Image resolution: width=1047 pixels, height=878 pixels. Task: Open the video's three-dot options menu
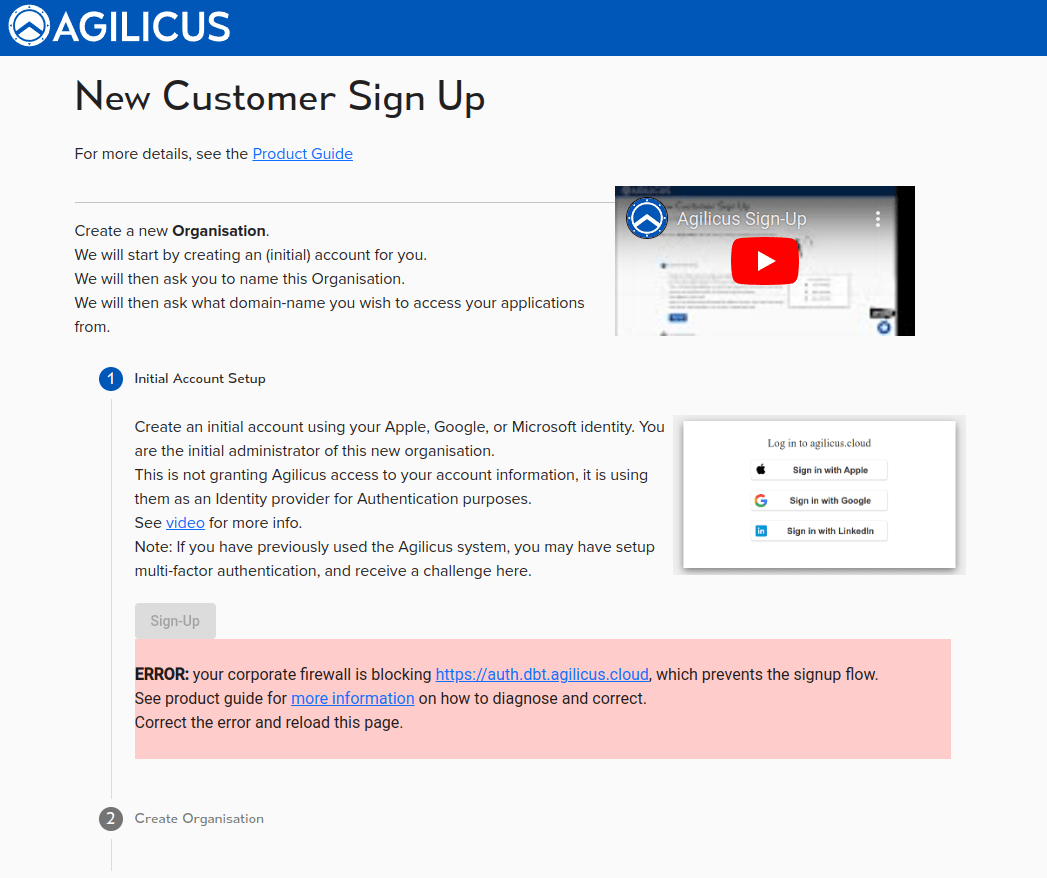878,219
